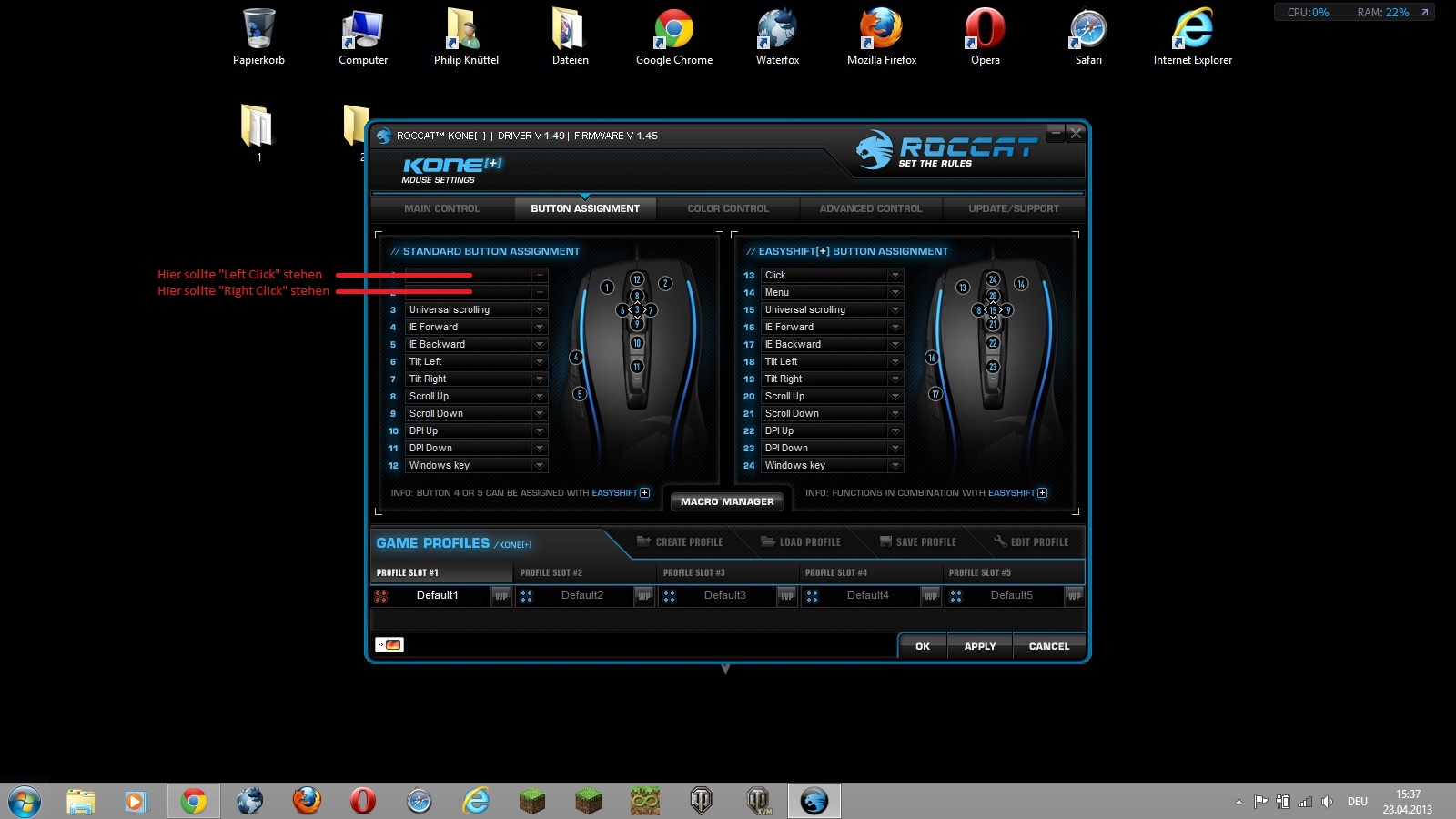1456x819 pixels.
Task: Select the Dateien folder on the desktop
Action: [x=571, y=36]
